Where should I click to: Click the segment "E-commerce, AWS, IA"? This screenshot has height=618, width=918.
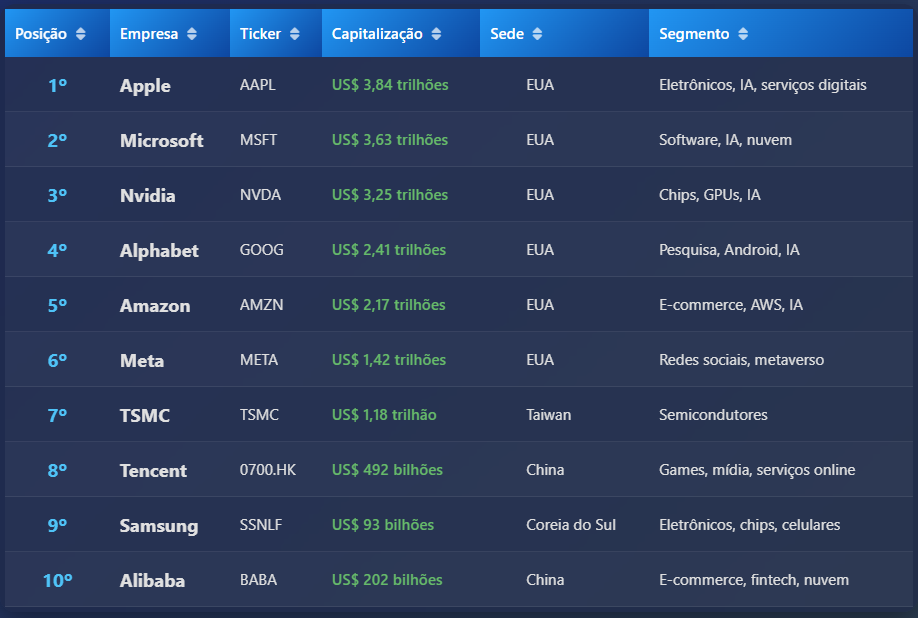731,305
